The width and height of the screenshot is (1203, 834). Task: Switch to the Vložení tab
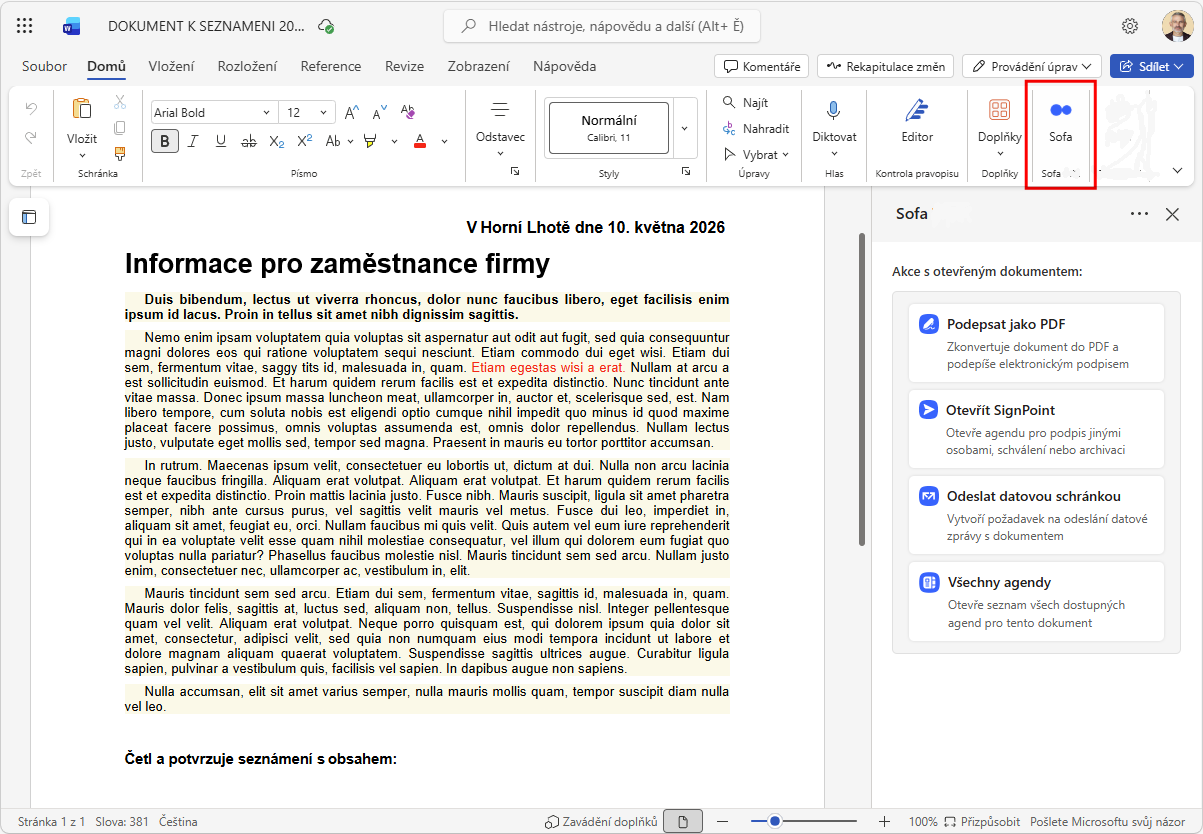click(x=171, y=66)
